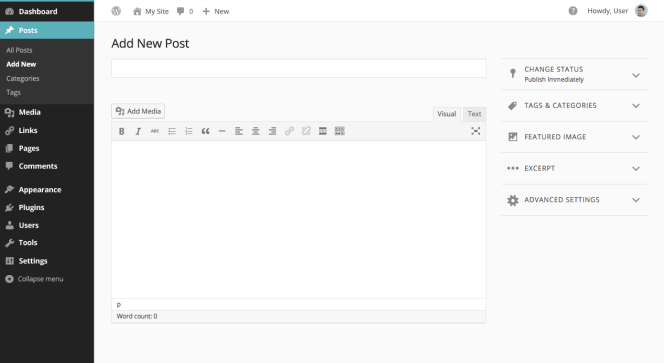Open the New content menu in admin bar
Image resolution: width=664 pixels, height=363 pixels.
pos(216,11)
